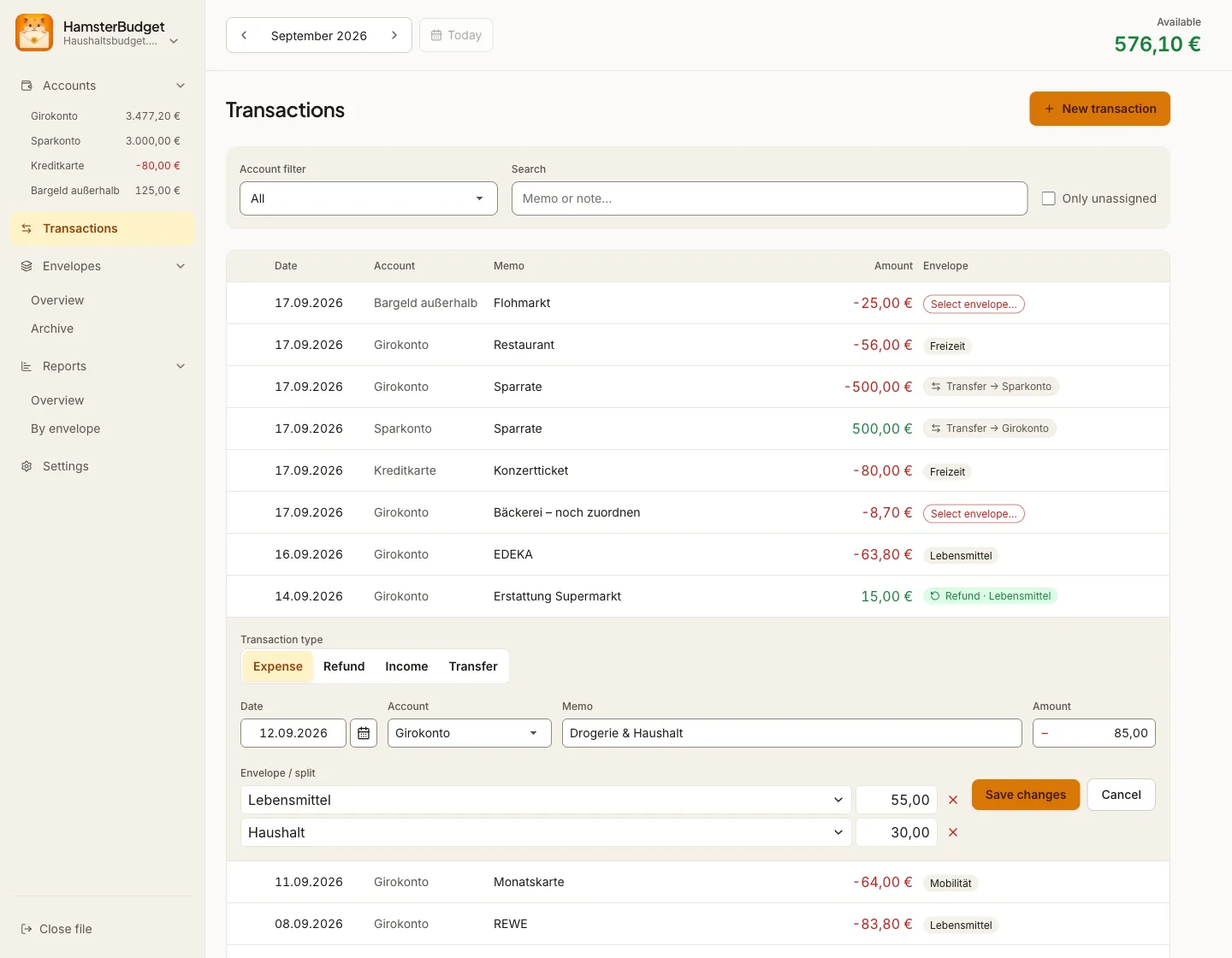Click the HamsterBudget hamster logo

(34, 33)
